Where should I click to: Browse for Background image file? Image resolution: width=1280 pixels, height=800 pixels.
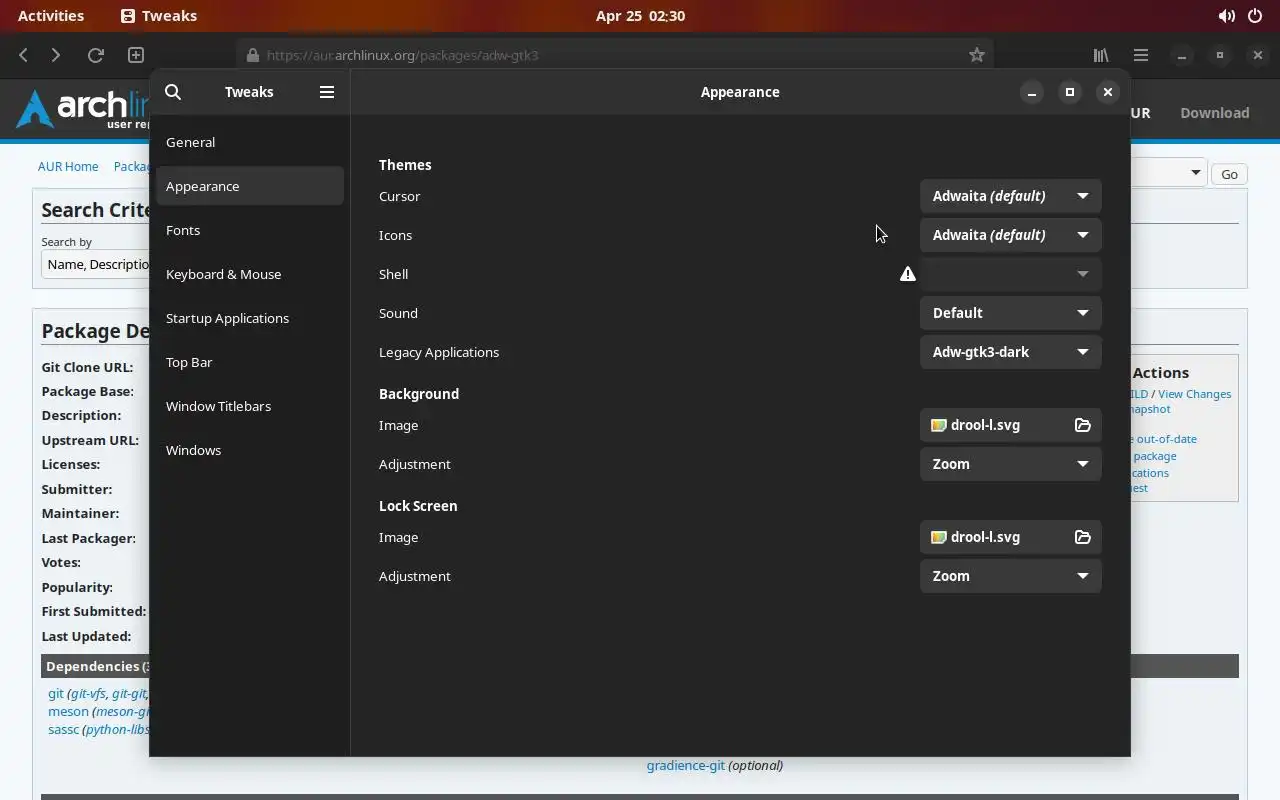[1082, 425]
